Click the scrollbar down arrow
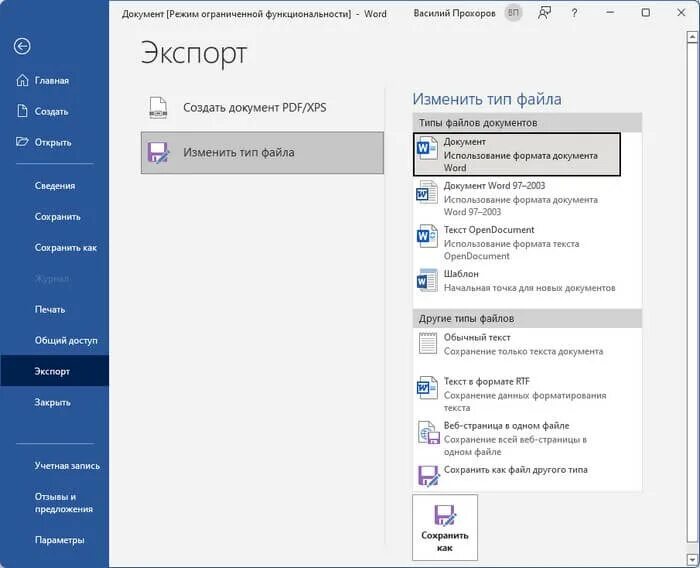Viewport: 700px width, 568px height. tap(692, 559)
